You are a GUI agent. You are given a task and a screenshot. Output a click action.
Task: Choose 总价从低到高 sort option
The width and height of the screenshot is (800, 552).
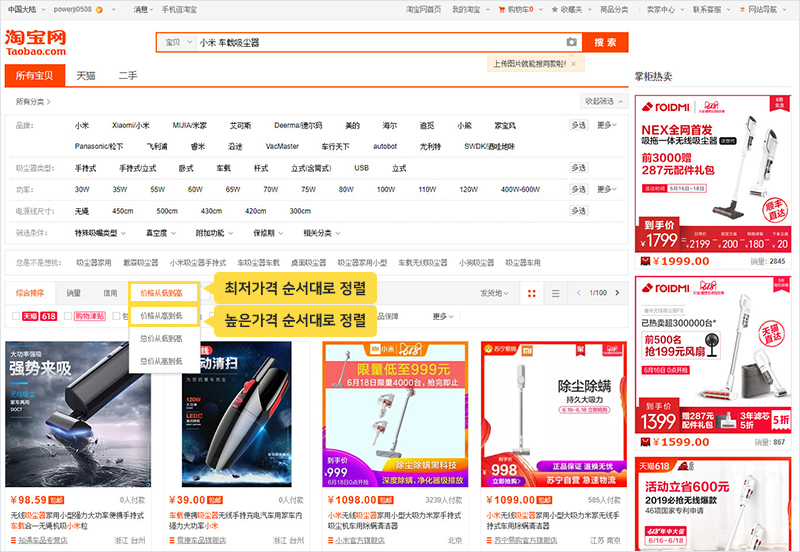tap(163, 338)
